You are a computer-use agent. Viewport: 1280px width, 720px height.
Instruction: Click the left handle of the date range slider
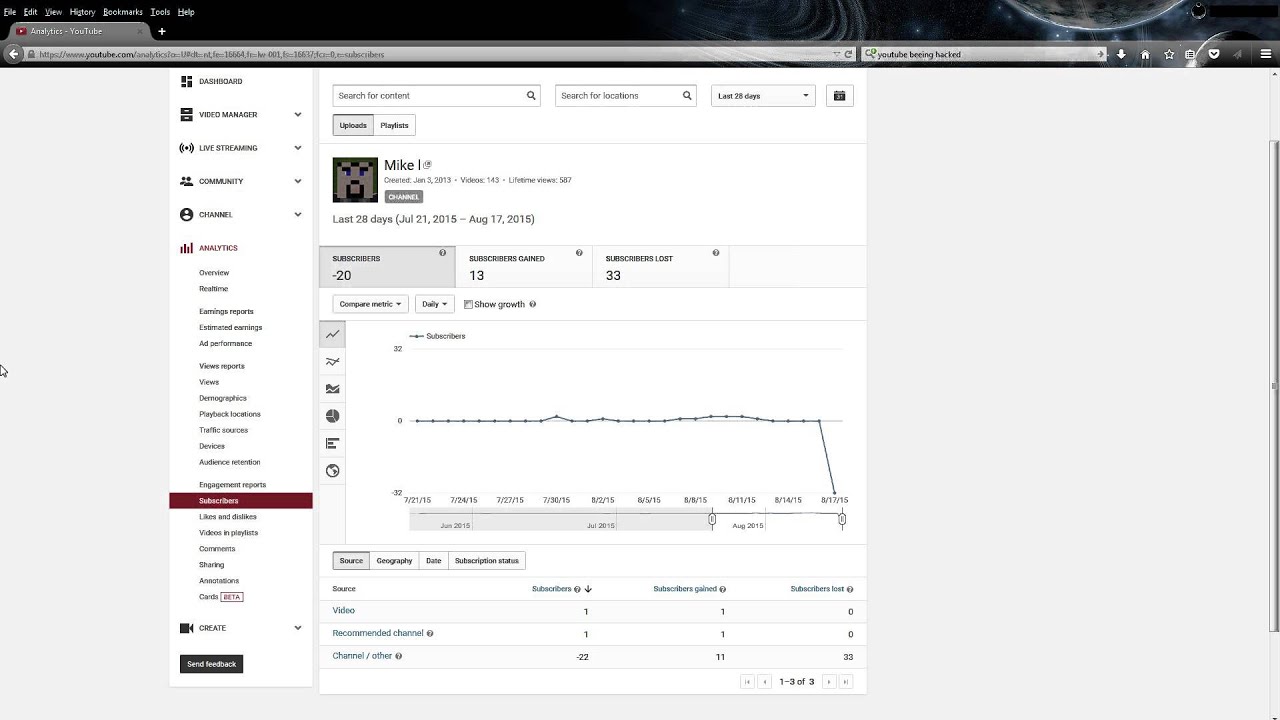(713, 519)
